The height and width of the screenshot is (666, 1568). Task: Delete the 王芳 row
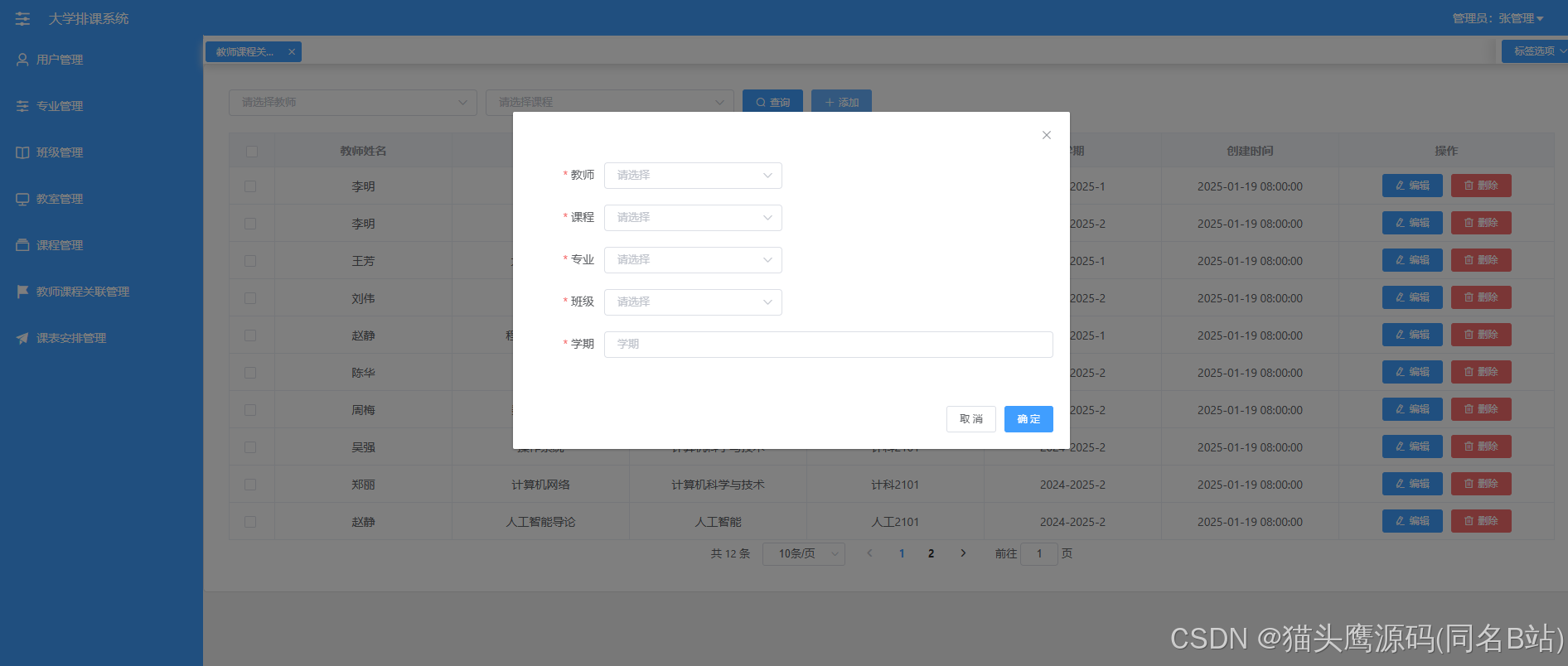coord(1481,260)
